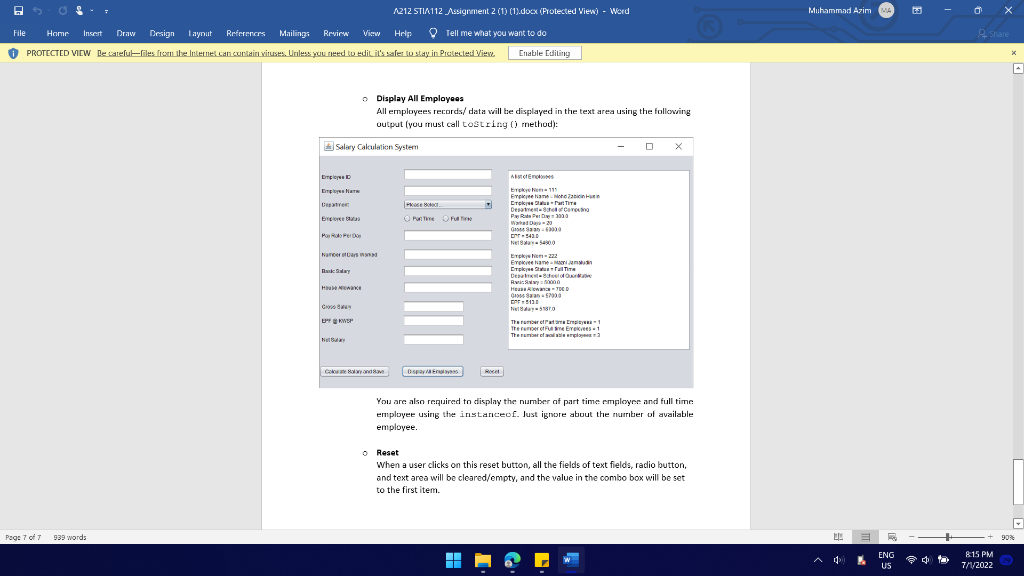Click the security warning tray icon
1024x576 pixels.
click(x=861, y=560)
